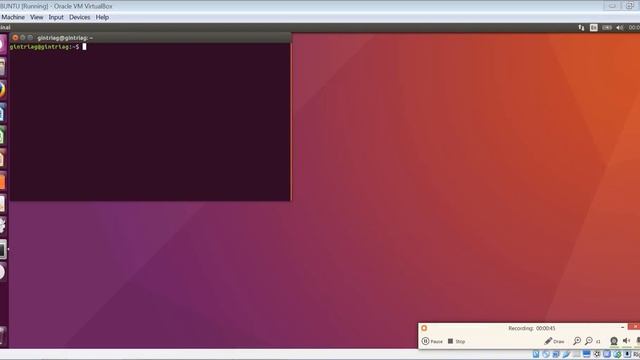Launch Firefox from the Ubuntu launcher
Image resolution: width=640 pixels, height=360 pixels.
(x=2, y=90)
